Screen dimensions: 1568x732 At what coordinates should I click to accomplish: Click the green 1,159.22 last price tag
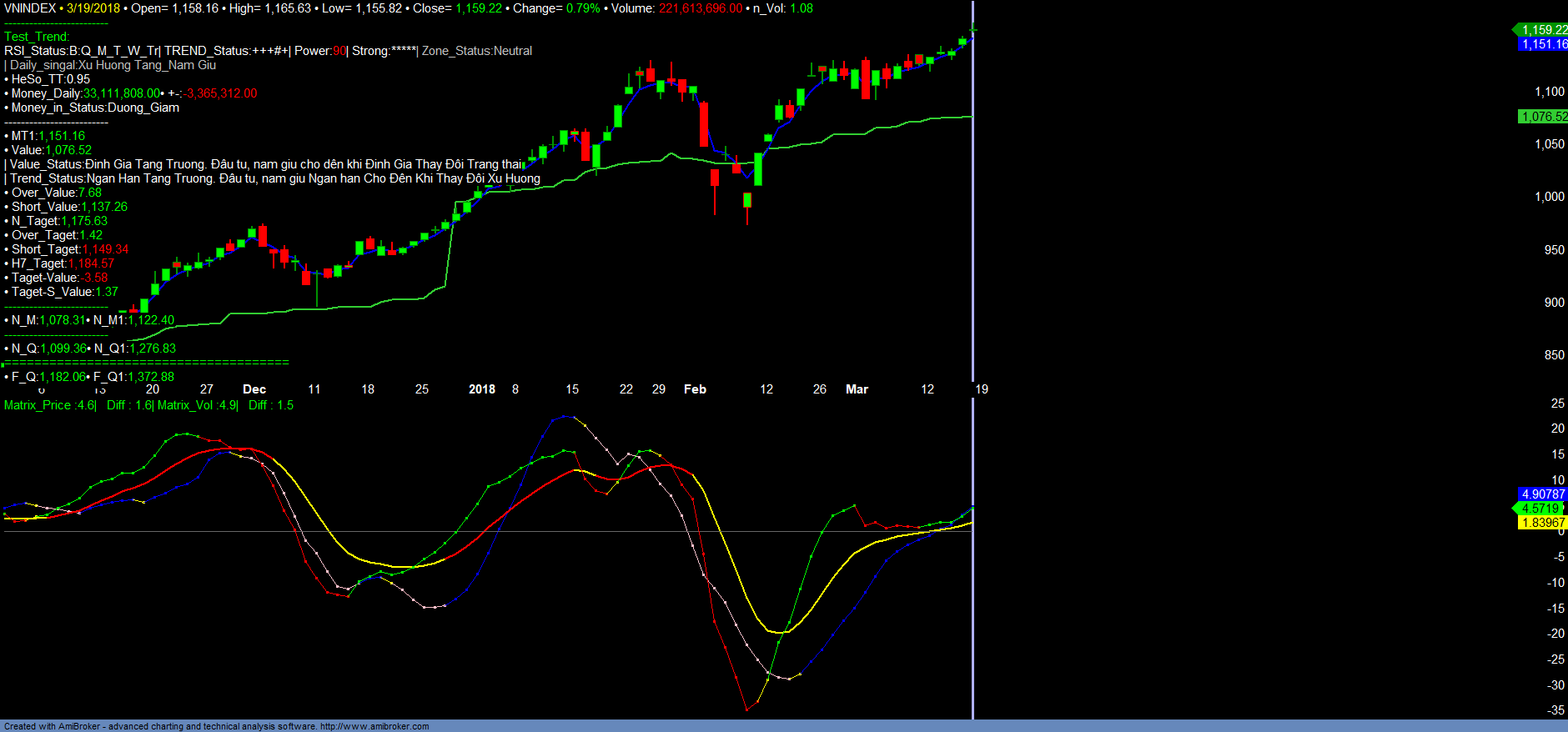tap(1544, 30)
